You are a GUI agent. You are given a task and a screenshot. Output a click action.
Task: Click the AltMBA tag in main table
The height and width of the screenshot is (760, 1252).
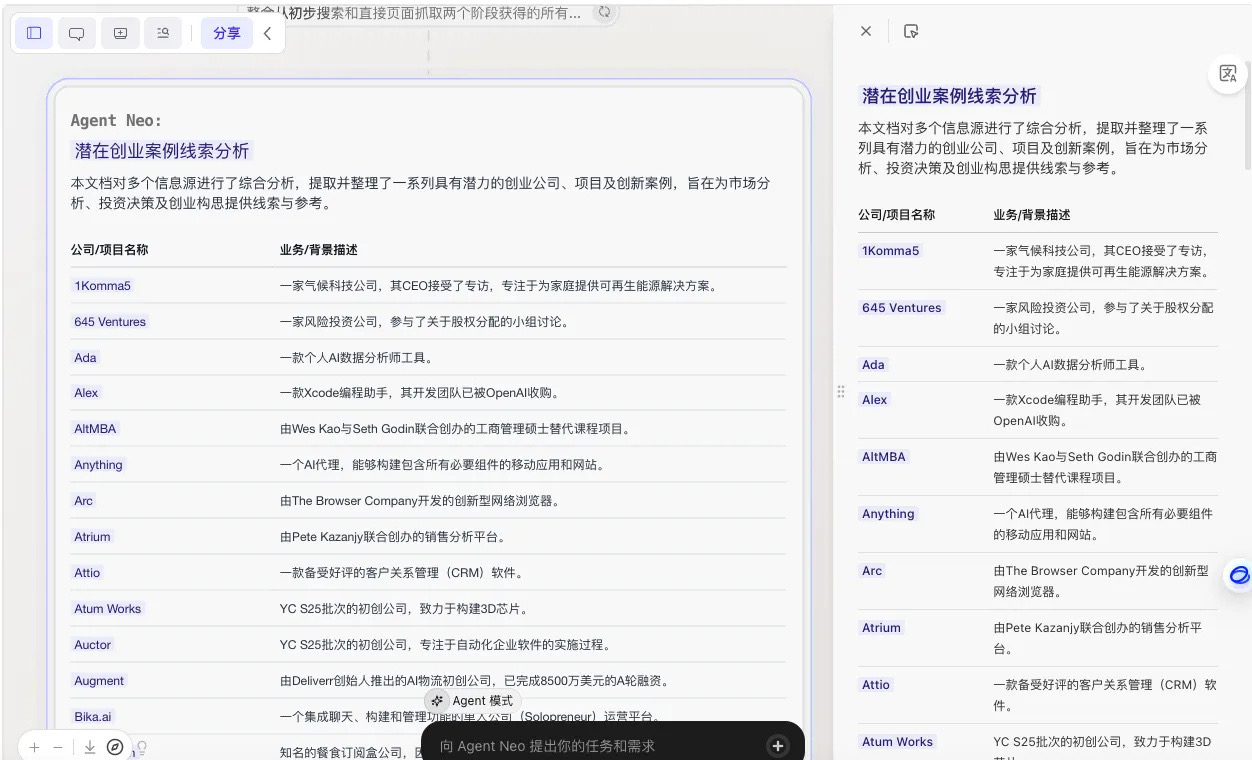pos(95,429)
